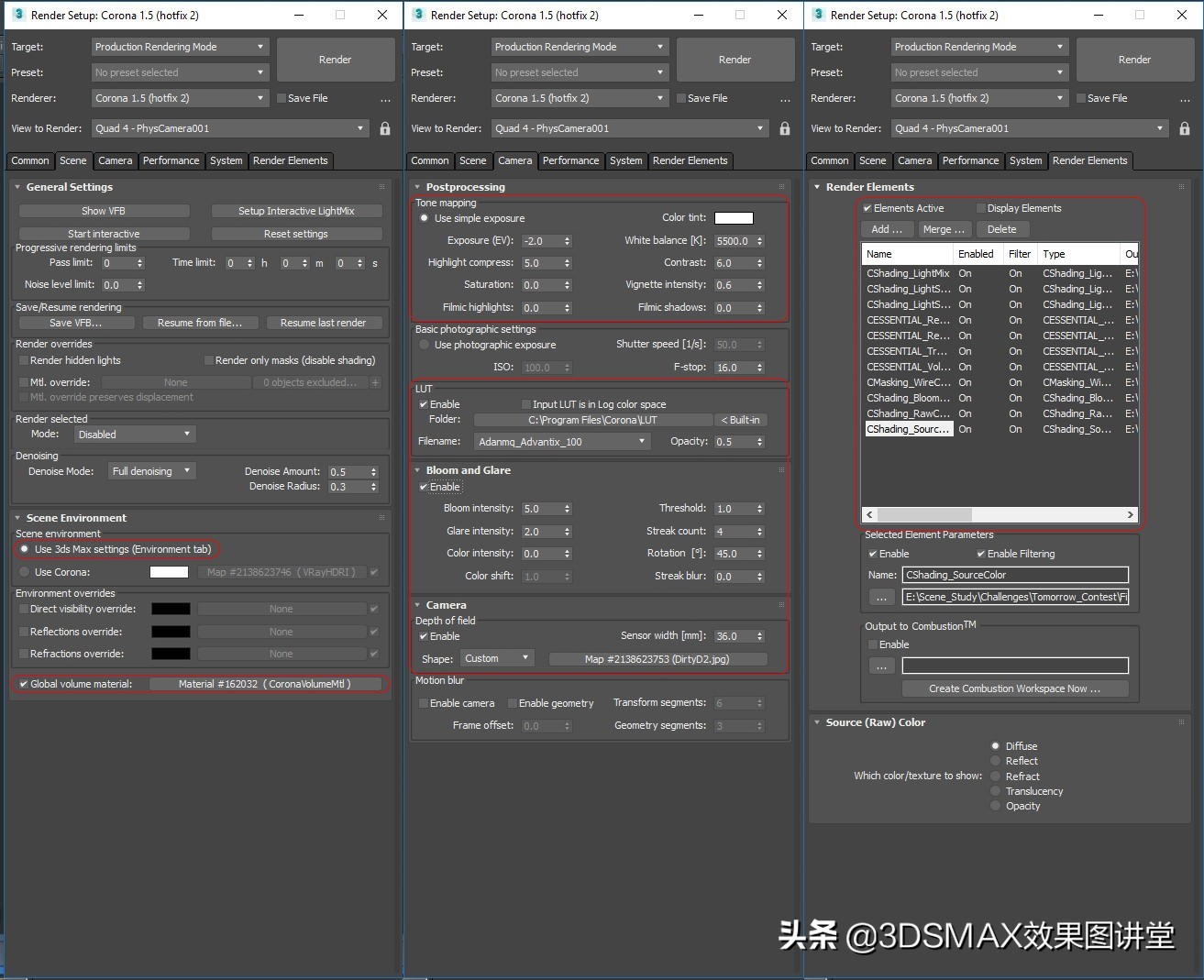Click Create Combustion Workspace Now button
Screen dimensions: 1204x980
coord(1014,688)
